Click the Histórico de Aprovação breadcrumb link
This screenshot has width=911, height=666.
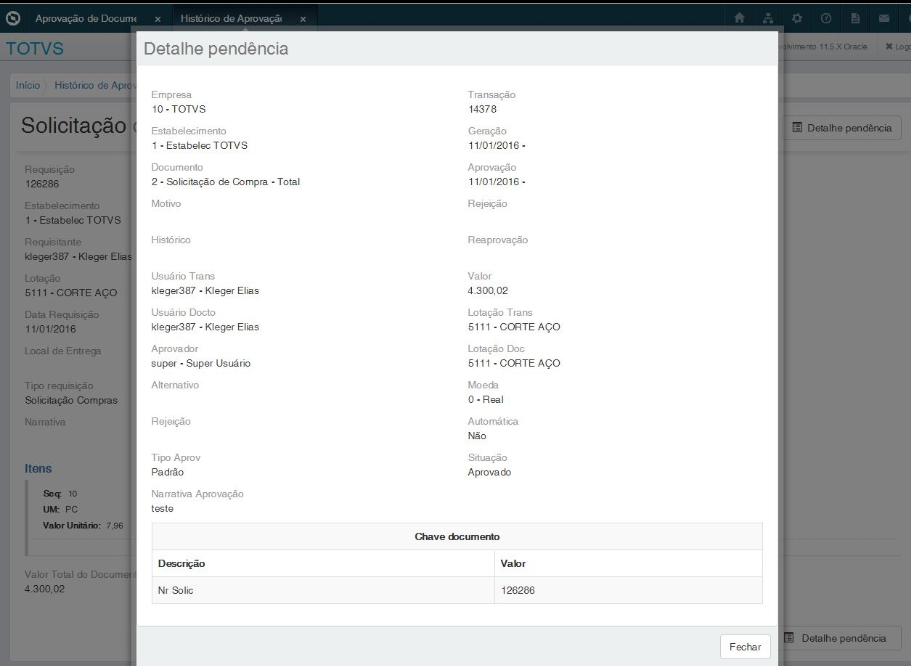(x=95, y=85)
